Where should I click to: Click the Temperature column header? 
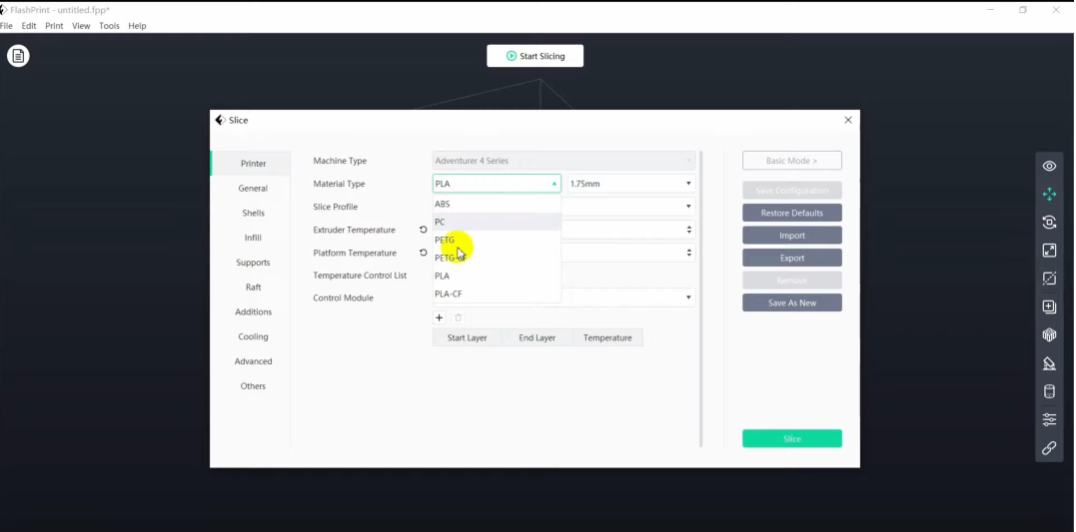(607, 338)
